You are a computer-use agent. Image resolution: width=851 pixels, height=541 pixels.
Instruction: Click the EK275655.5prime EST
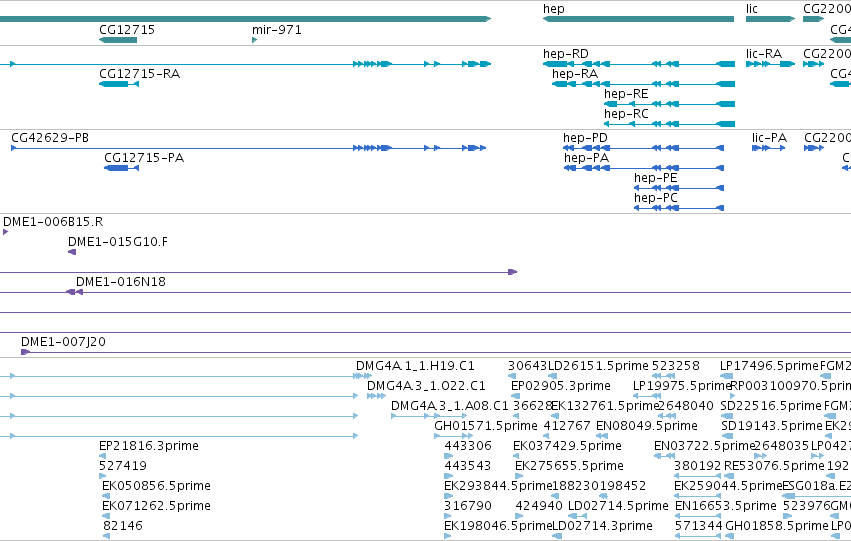[519, 476]
